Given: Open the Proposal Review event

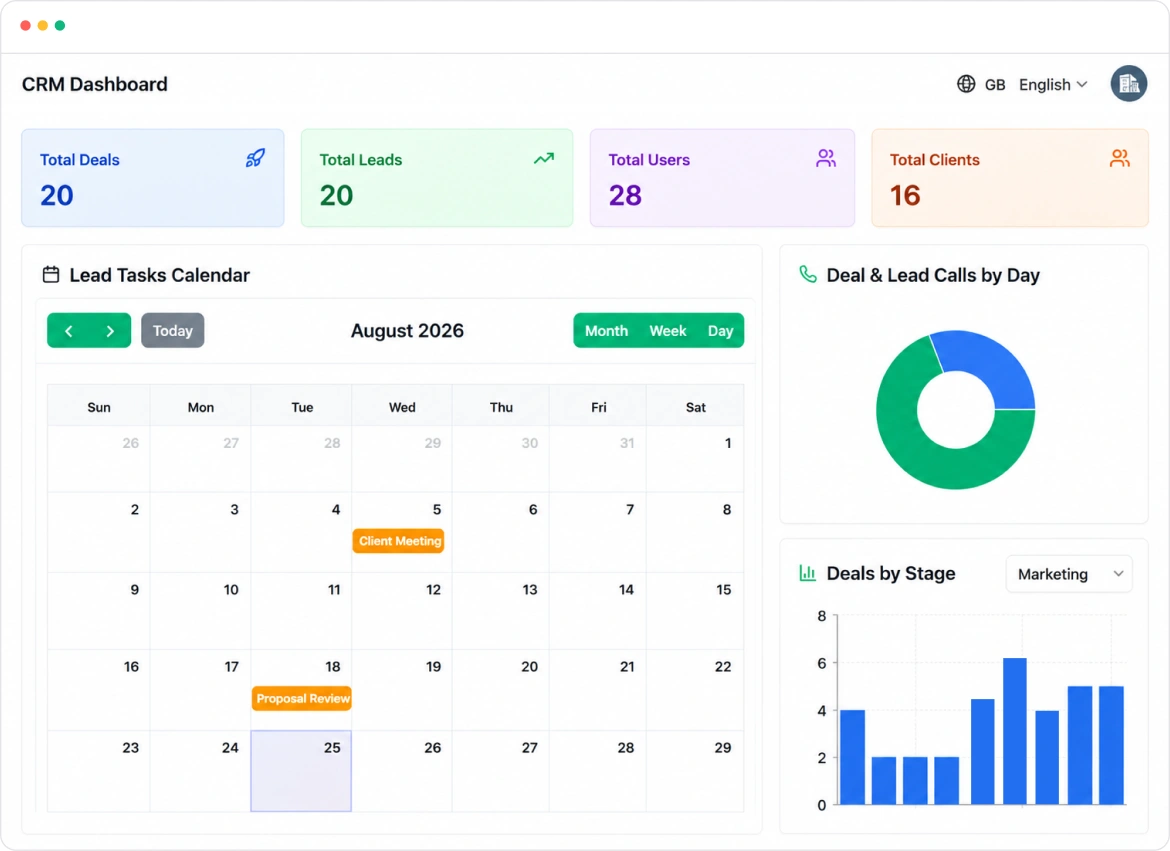Looking at the screenshot, I should coord(301,699).
